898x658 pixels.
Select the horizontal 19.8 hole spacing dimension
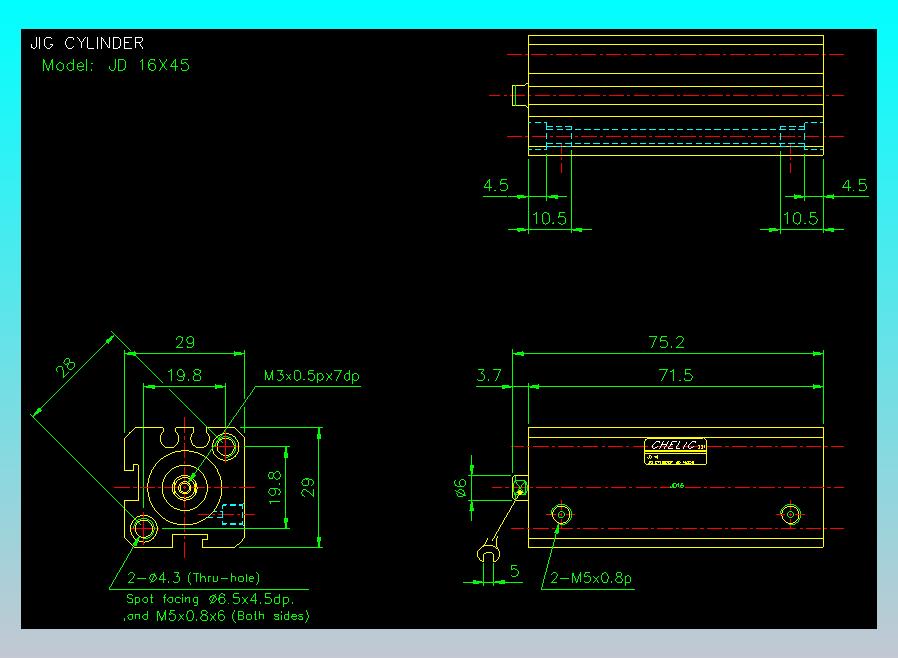click(x=184, y=375)
